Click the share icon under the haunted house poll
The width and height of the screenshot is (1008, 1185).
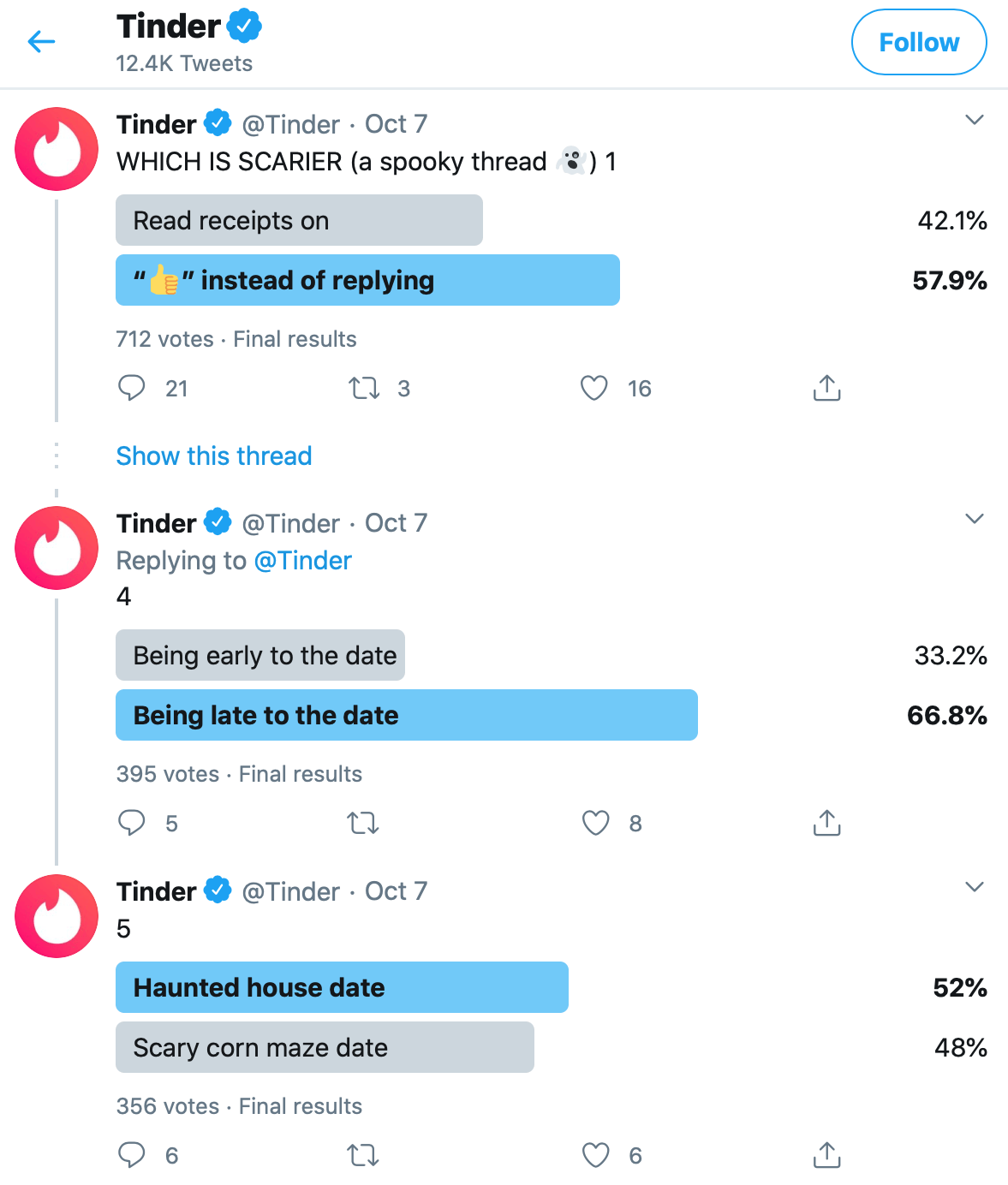[825, 1154]
